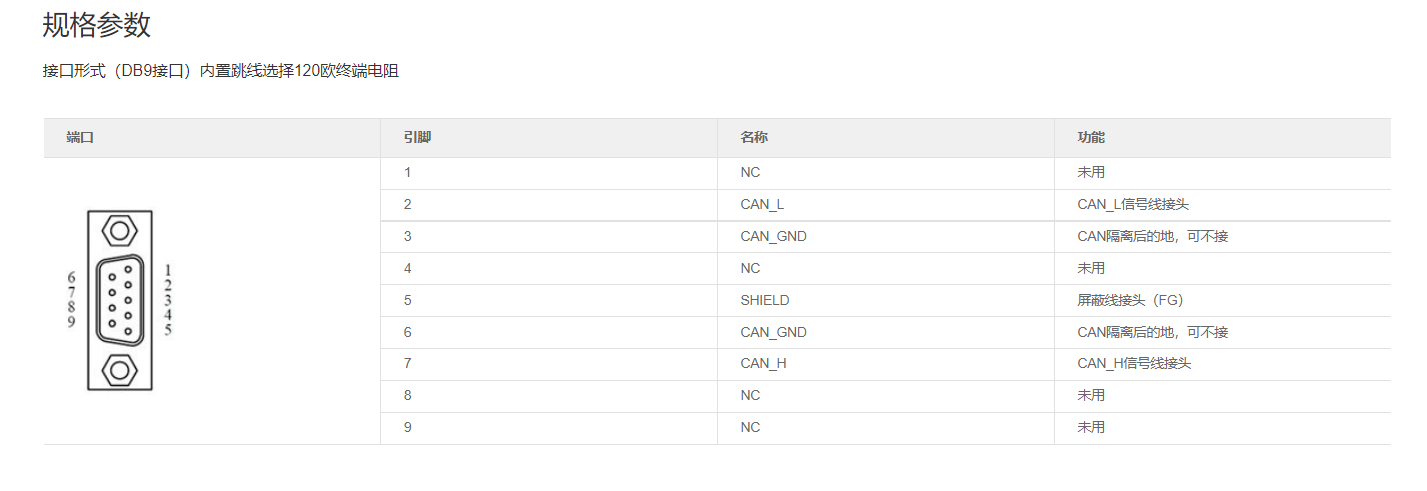The height and width of the screenshot is (491, 1427).
Task: Click the DB9 connector diagram image
Action: [119, 300]
